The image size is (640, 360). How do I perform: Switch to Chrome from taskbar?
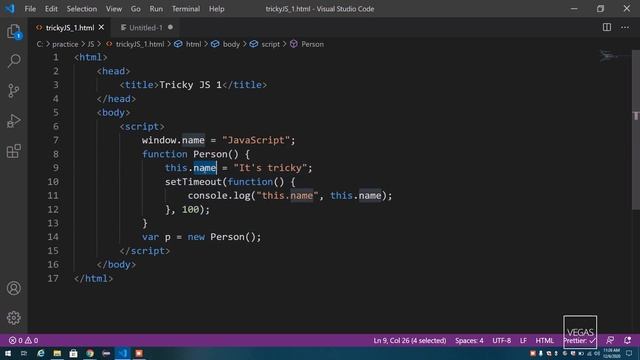pos(90,353)
